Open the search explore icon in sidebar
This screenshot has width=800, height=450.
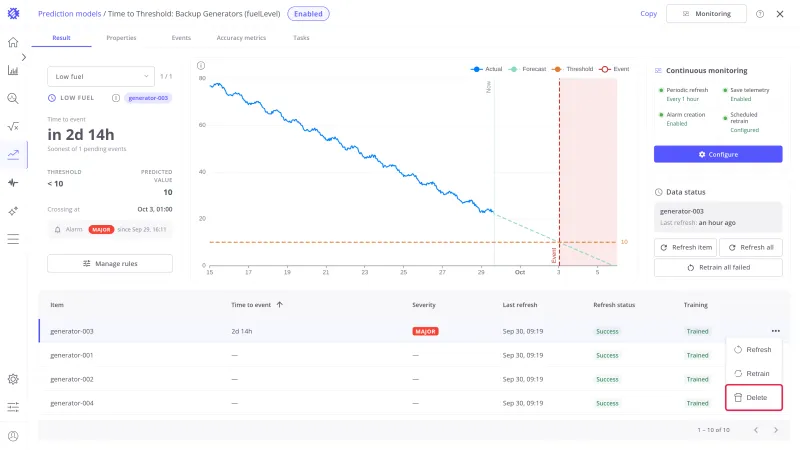(x=13, y=98)
